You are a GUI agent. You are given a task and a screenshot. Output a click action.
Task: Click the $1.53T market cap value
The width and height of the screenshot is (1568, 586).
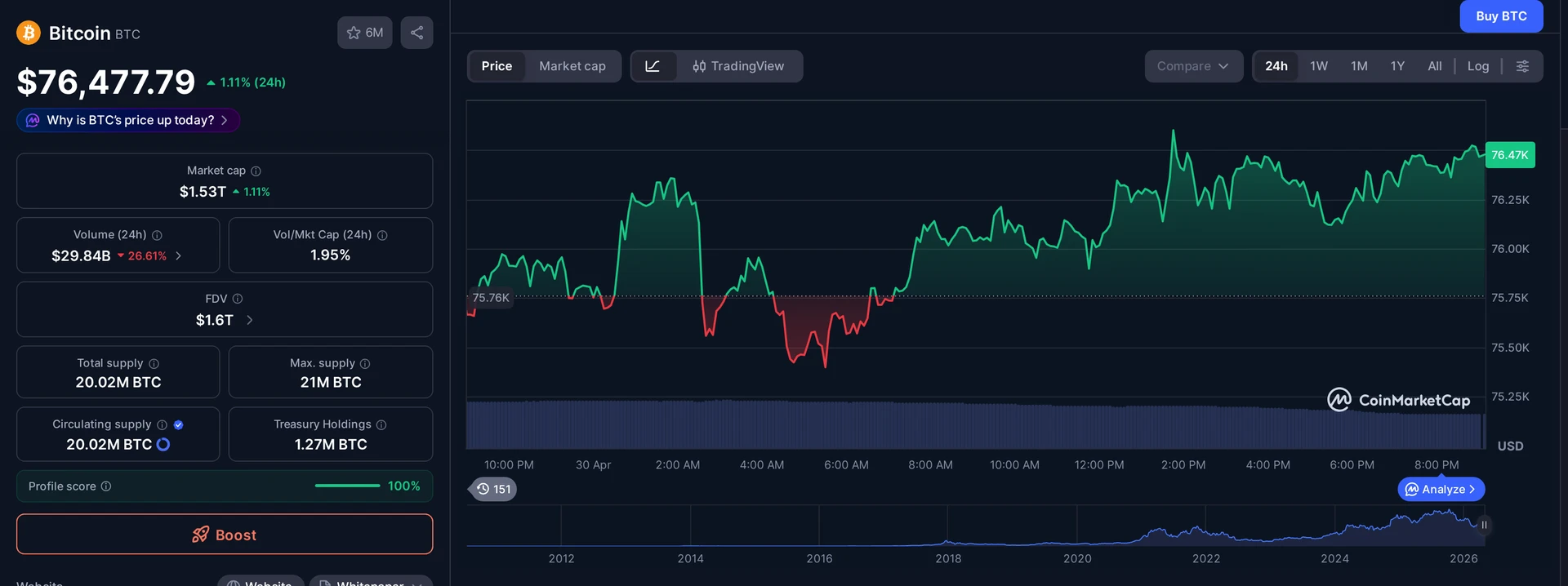[203, 192]
